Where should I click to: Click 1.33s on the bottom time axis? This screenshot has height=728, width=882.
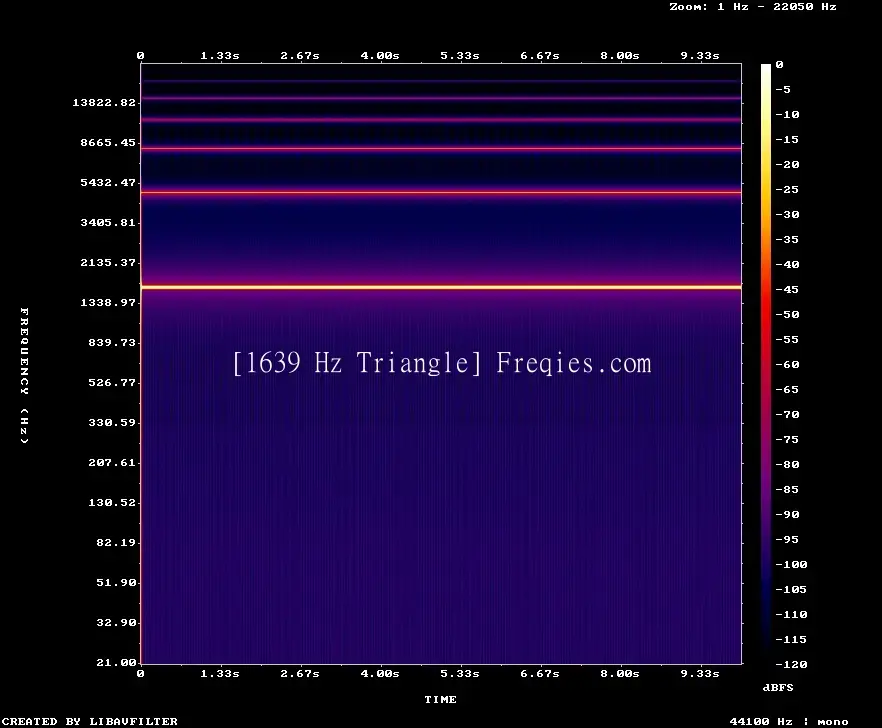click(220, 673)
